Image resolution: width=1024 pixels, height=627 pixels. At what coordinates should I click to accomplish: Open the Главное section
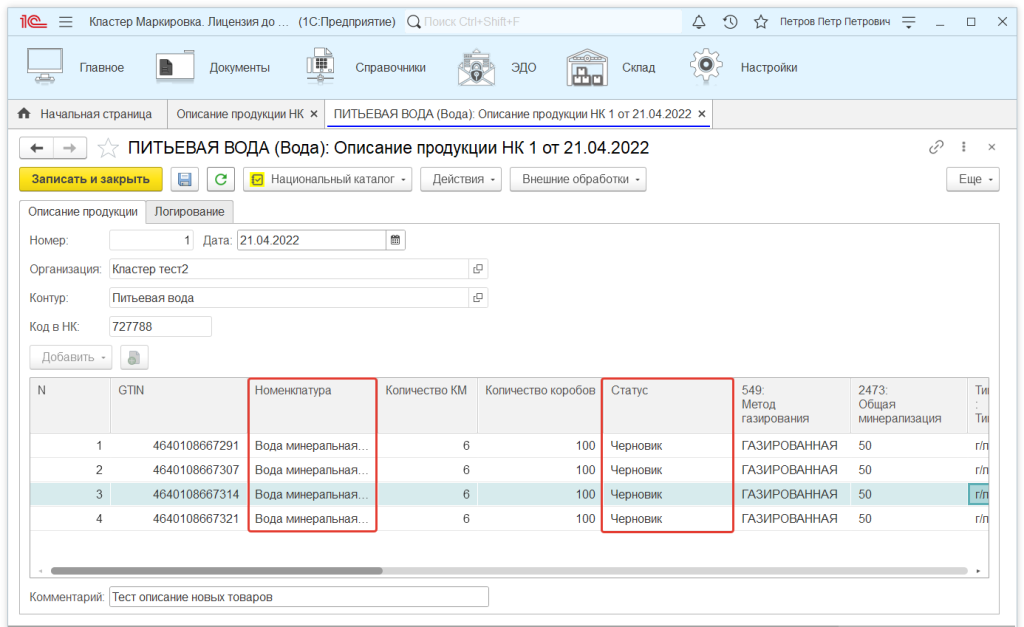[102, 67]
